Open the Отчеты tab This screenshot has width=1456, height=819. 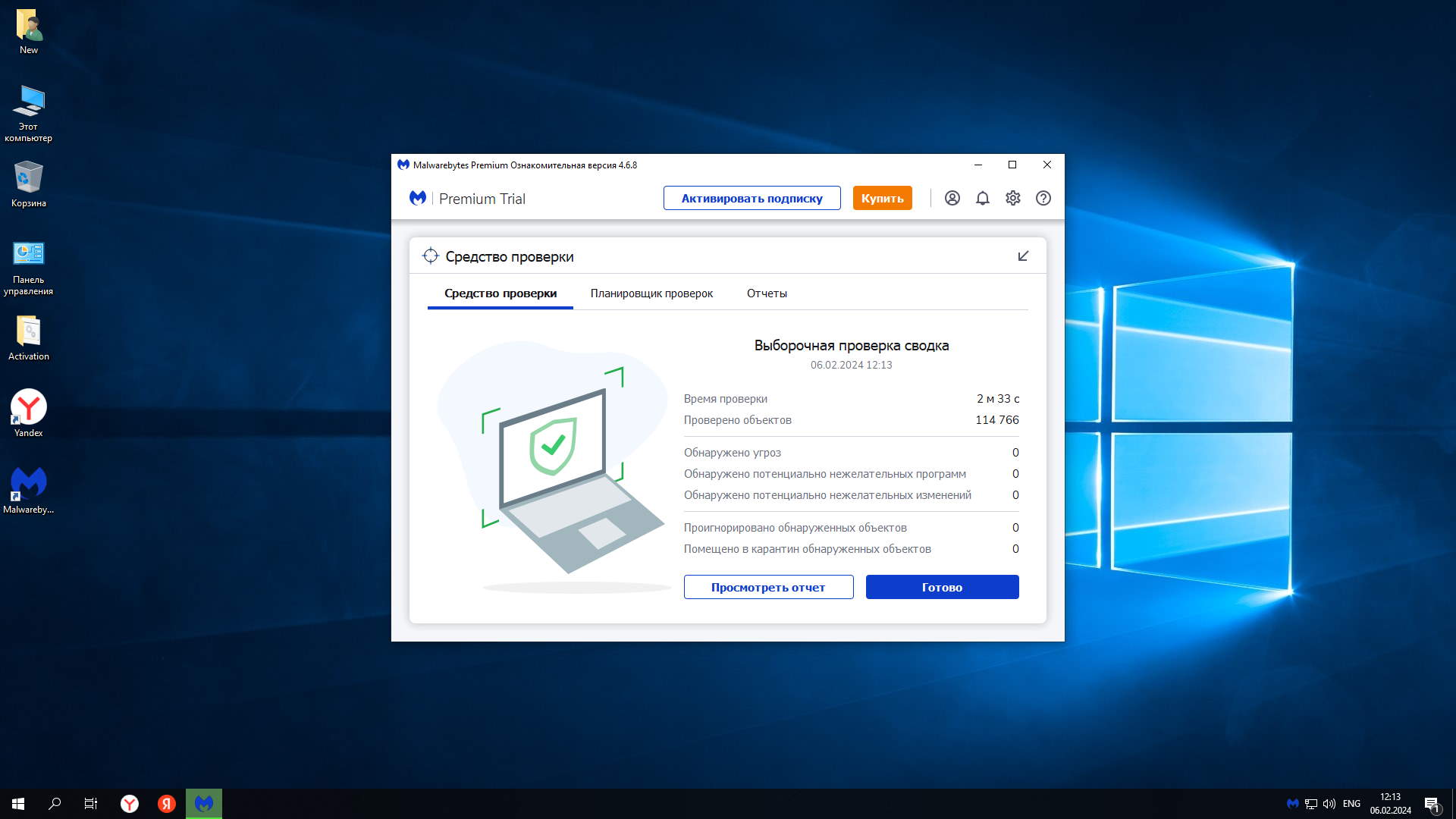[x=767, y=293]
